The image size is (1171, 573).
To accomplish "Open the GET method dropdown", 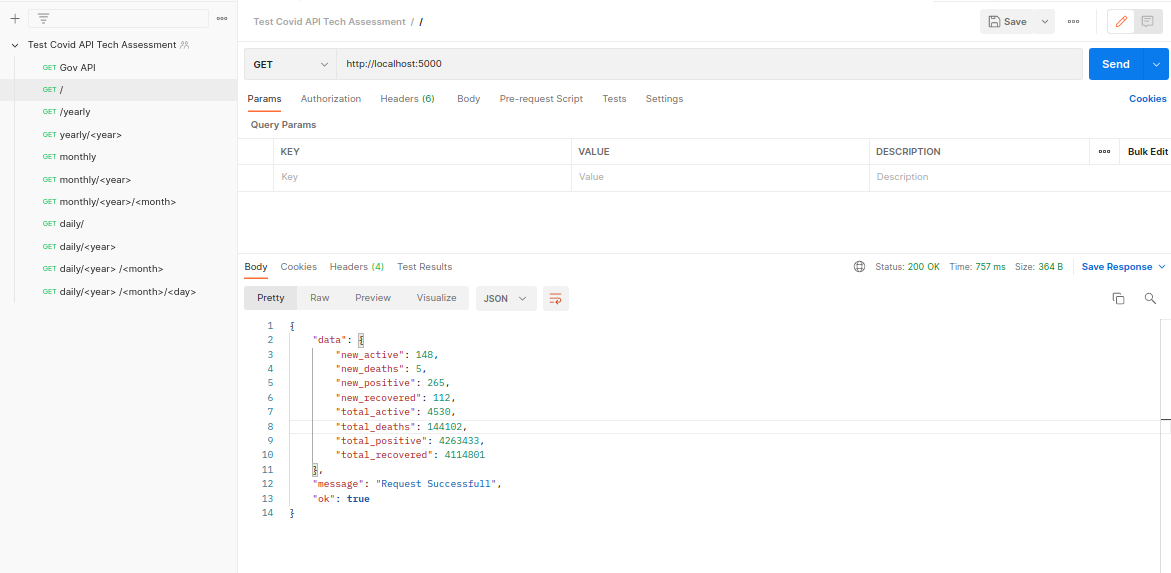I will (x=291, y=64).
